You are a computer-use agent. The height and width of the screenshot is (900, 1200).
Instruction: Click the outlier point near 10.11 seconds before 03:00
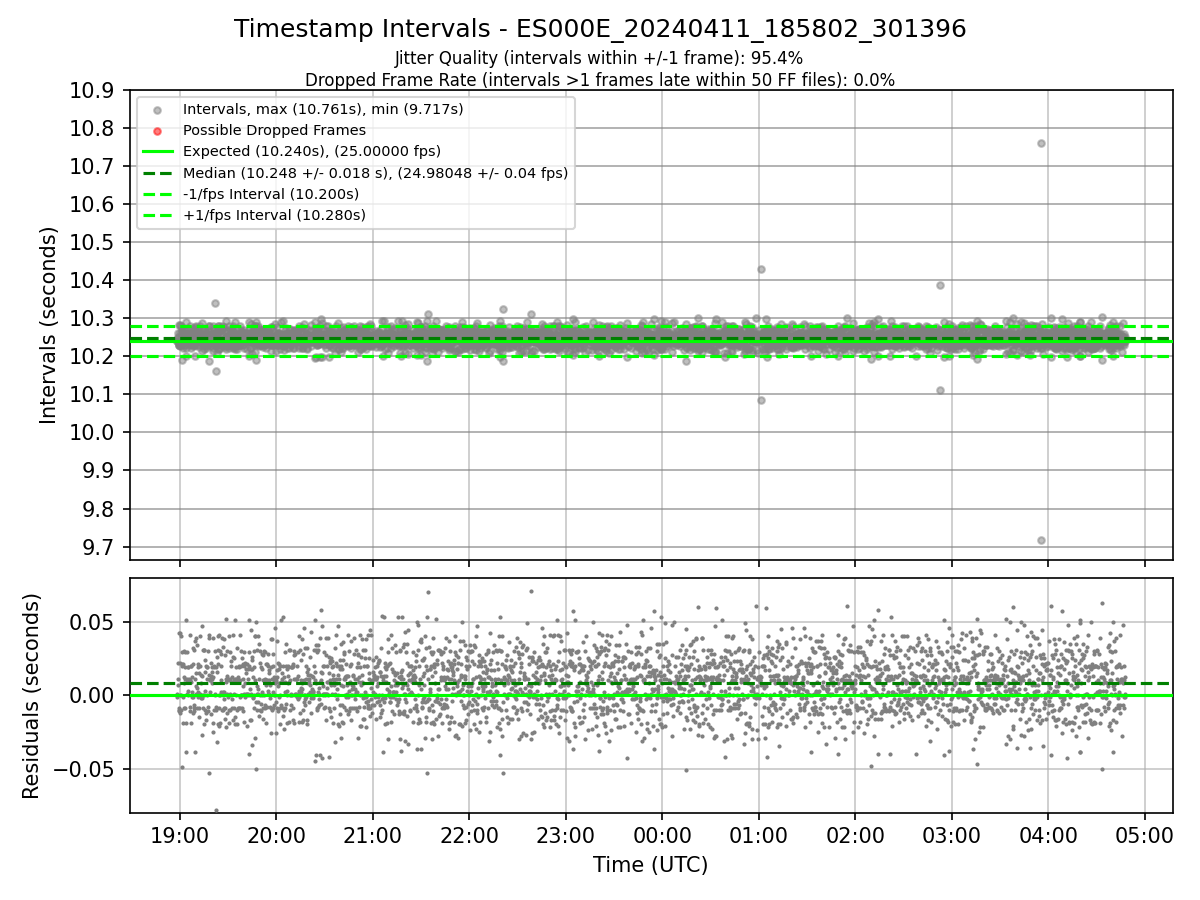(940, 390)
